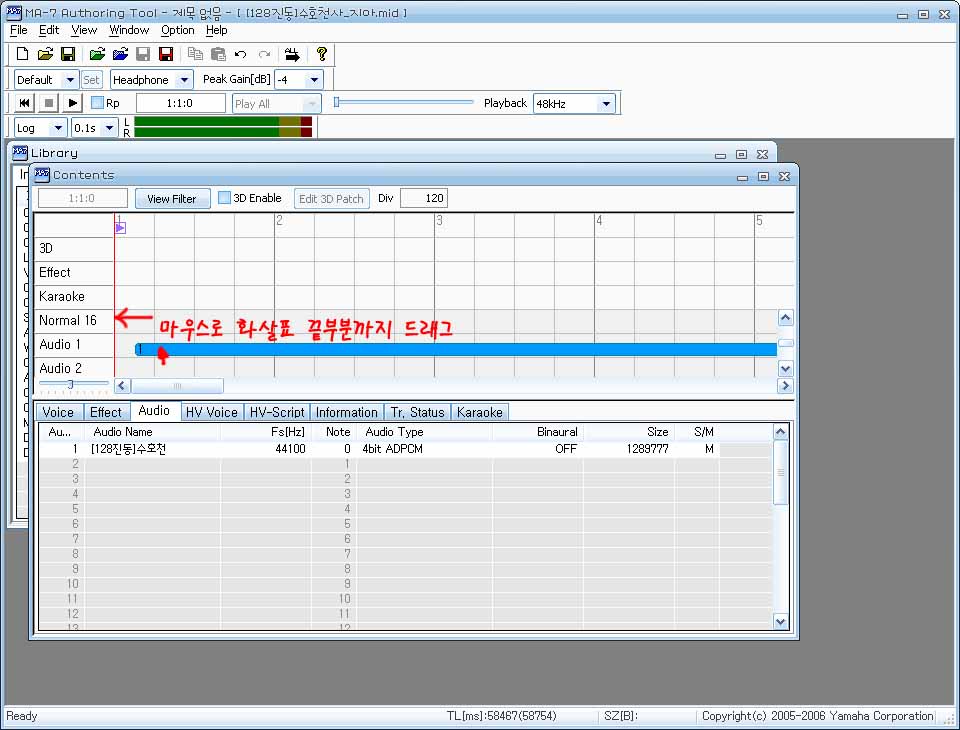Click the blue open folder icon
Screen dimensions: 960x730
(120, 54)
